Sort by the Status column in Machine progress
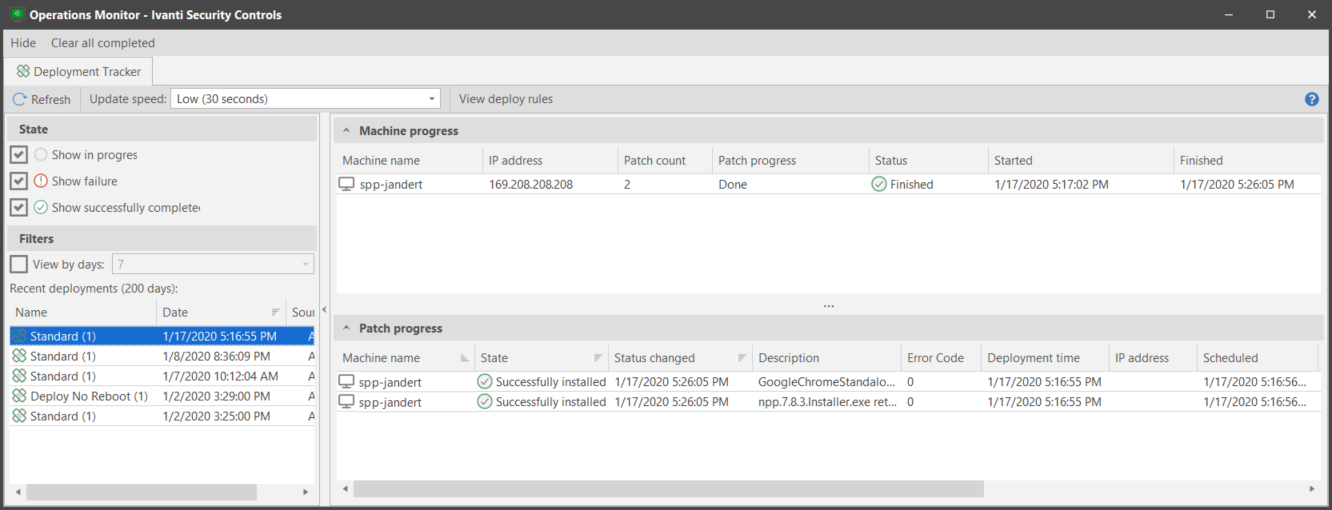 (x=928, y=160)
